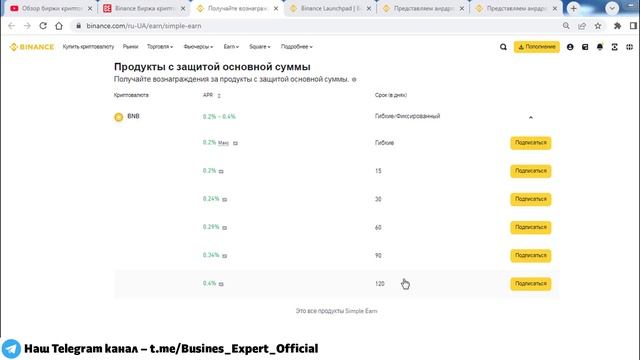Open the Earn dropdown menu

coord(231,47)
